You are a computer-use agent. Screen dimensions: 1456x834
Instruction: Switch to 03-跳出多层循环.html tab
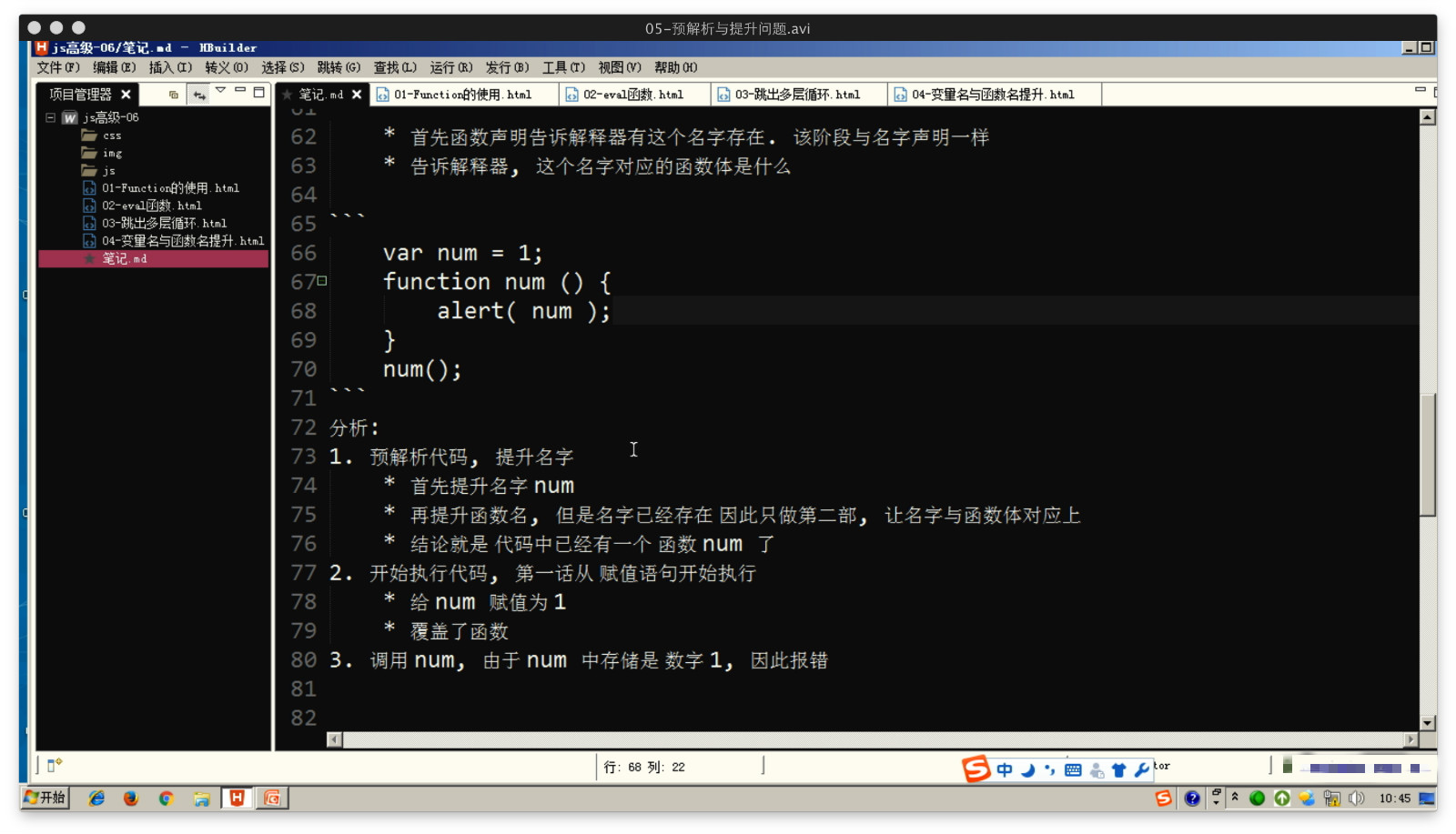(x=797, y=94)
